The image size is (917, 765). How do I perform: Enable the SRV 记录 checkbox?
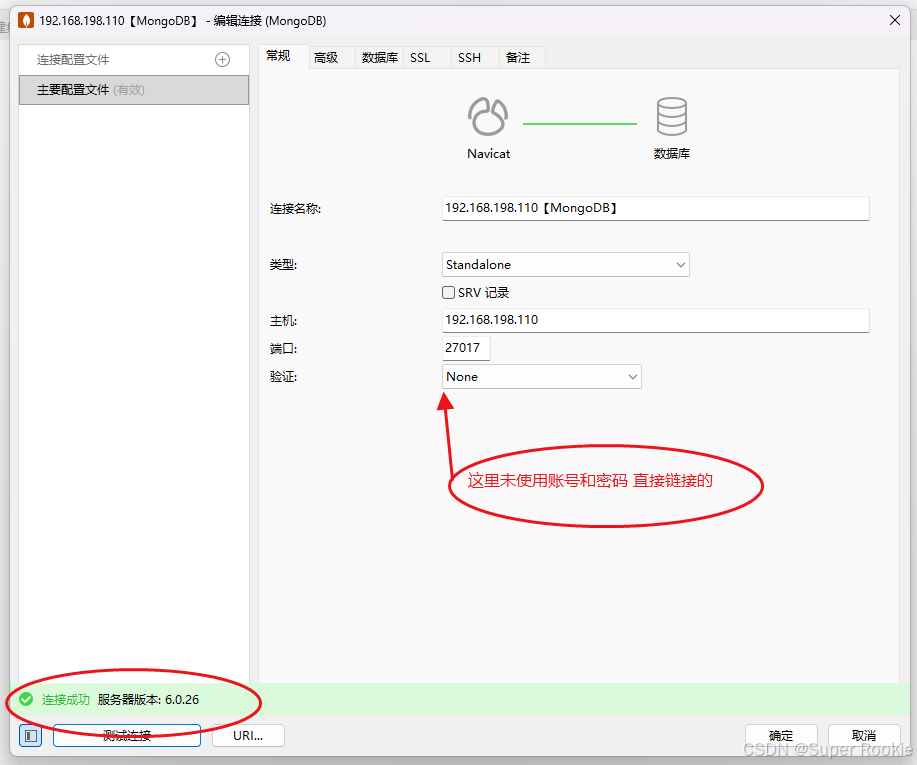point(449,292)
